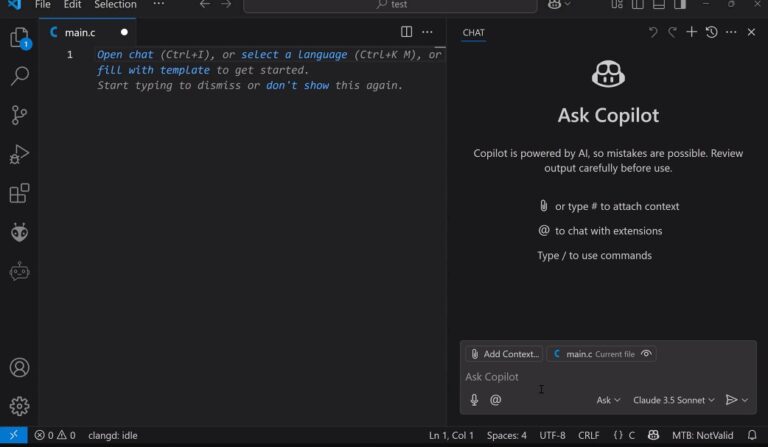Open Chat panel more options ellipsis
The width and height of the screenshot is (768, 447).
tap(731, 32)
